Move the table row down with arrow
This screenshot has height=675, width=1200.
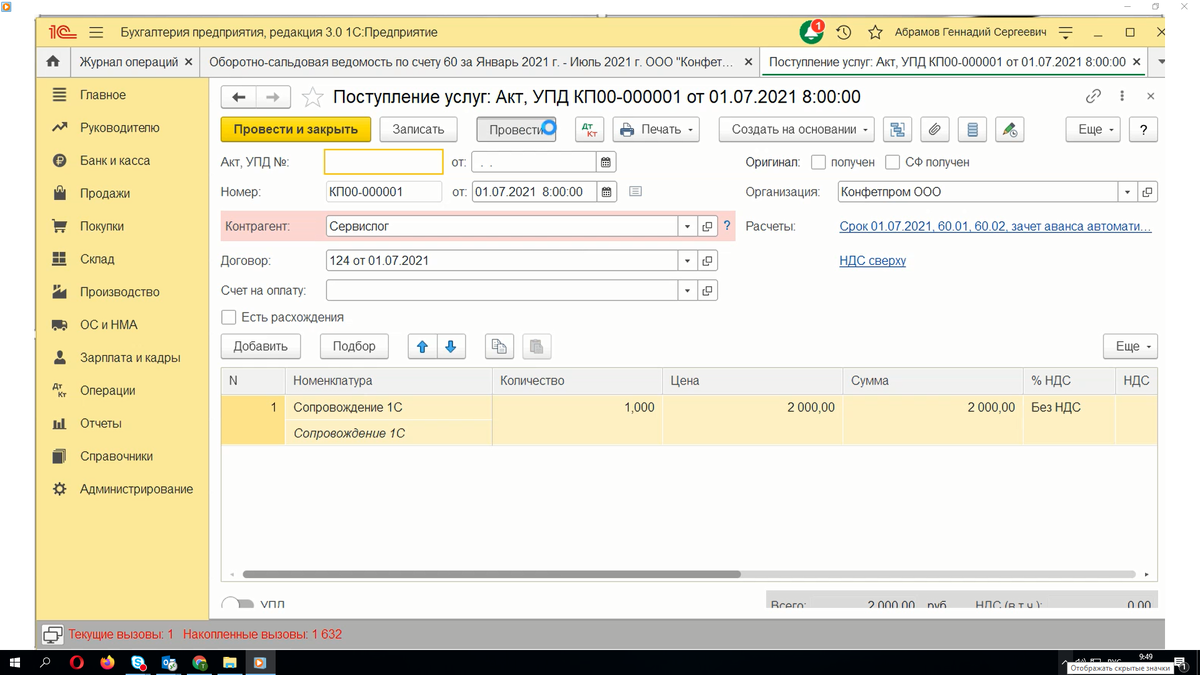coord(450,346)
